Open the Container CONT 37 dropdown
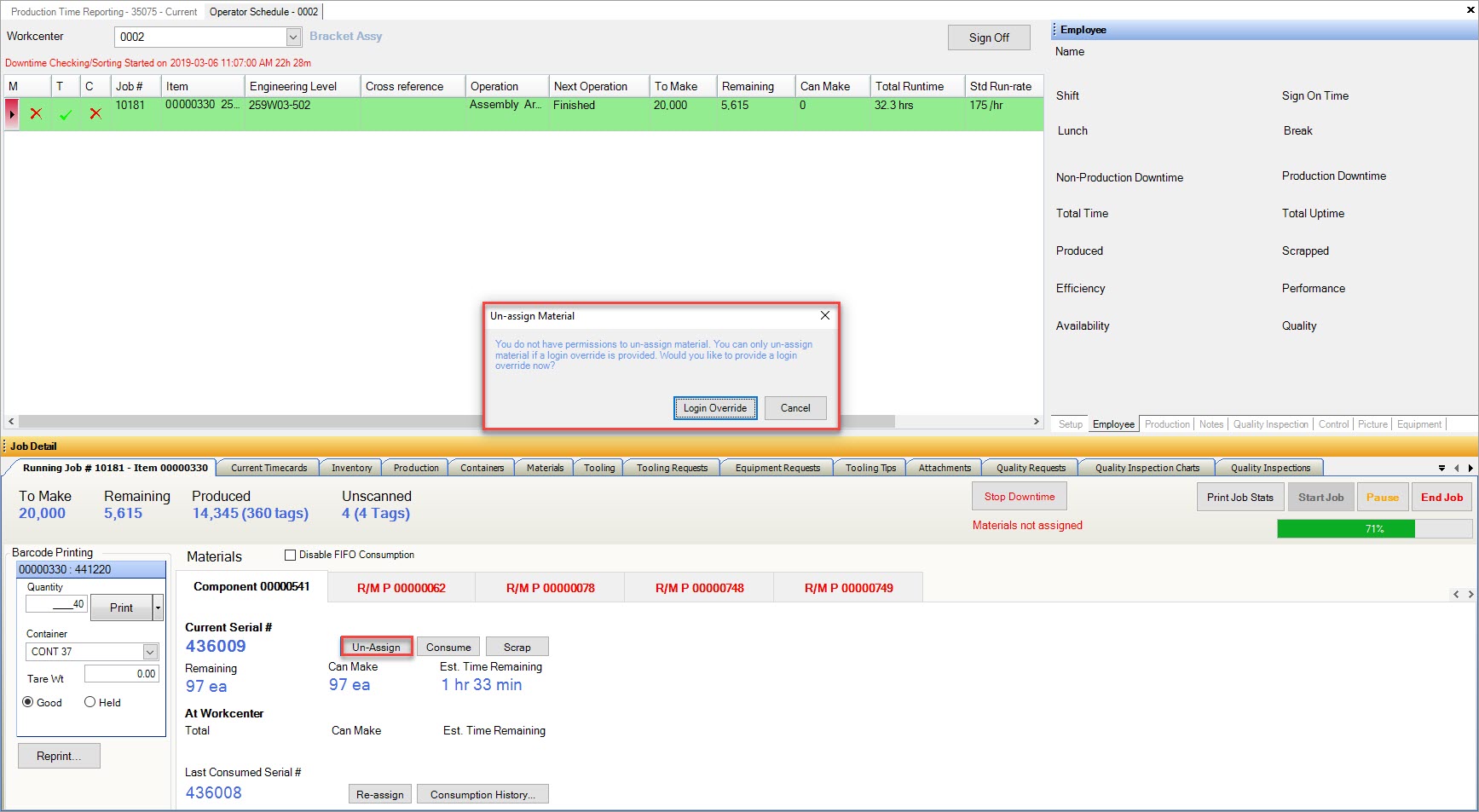This screenshot has width=1479, height=812. pos(150,652)
